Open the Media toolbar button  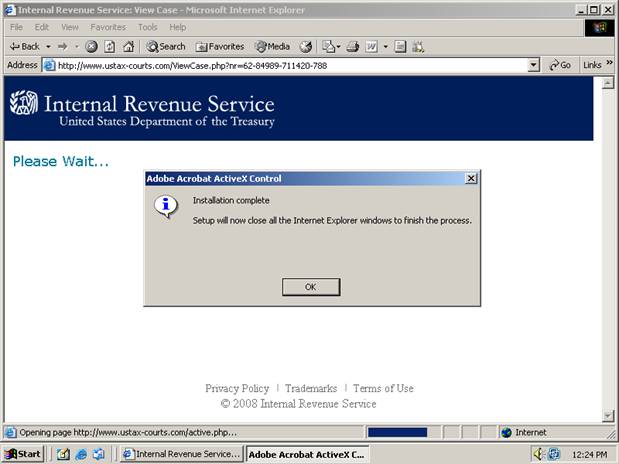(272, 47)
